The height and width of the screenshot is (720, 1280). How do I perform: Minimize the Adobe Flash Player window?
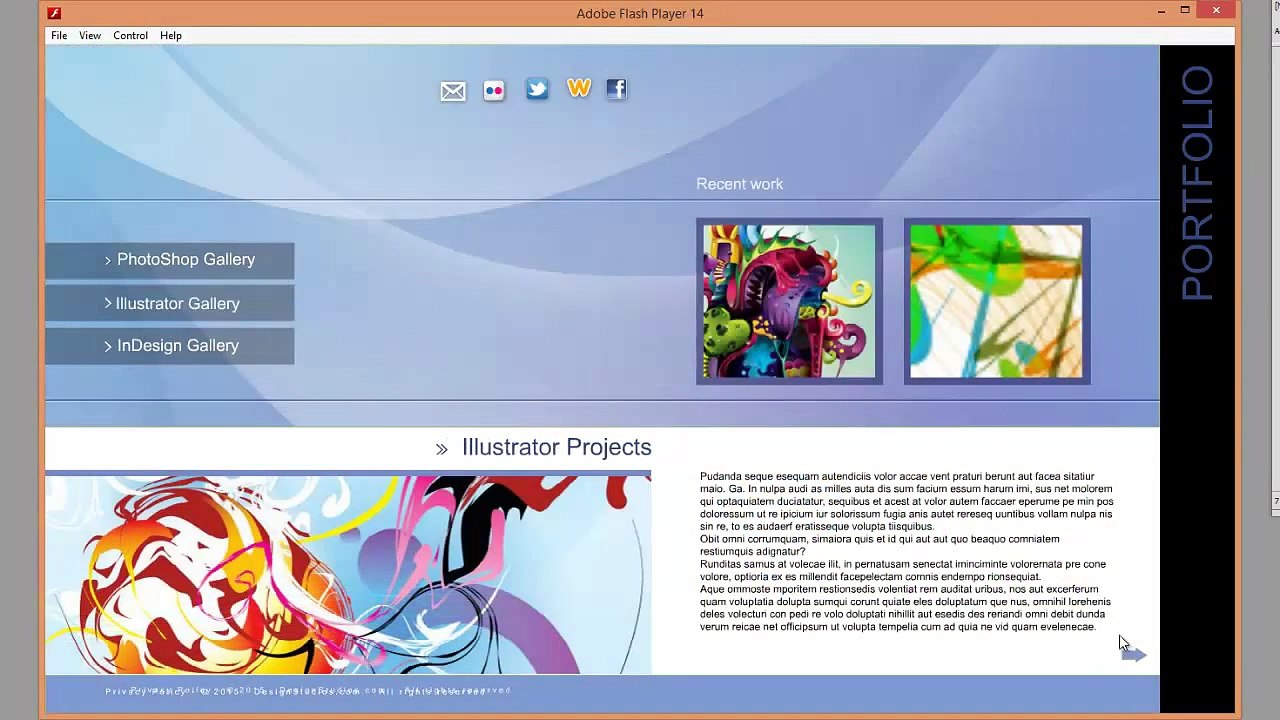click(x=1161, y=11)
